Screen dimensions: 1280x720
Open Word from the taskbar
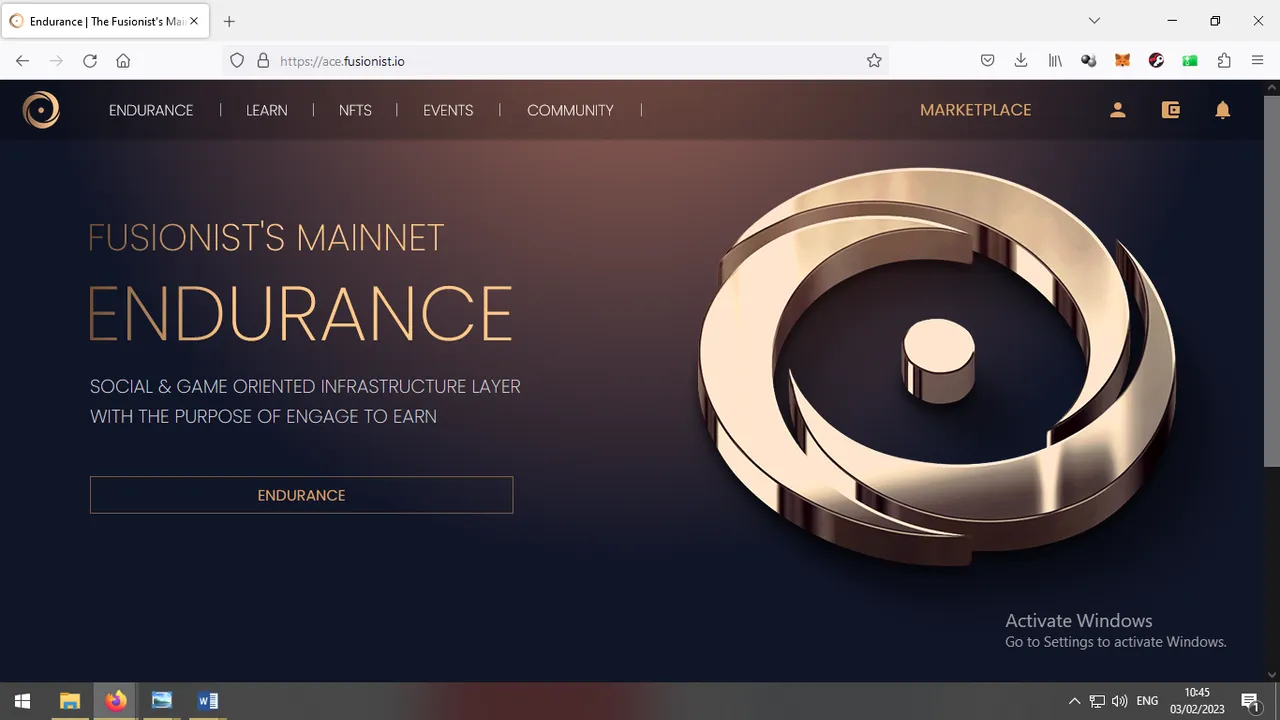(x=208, y=701)
